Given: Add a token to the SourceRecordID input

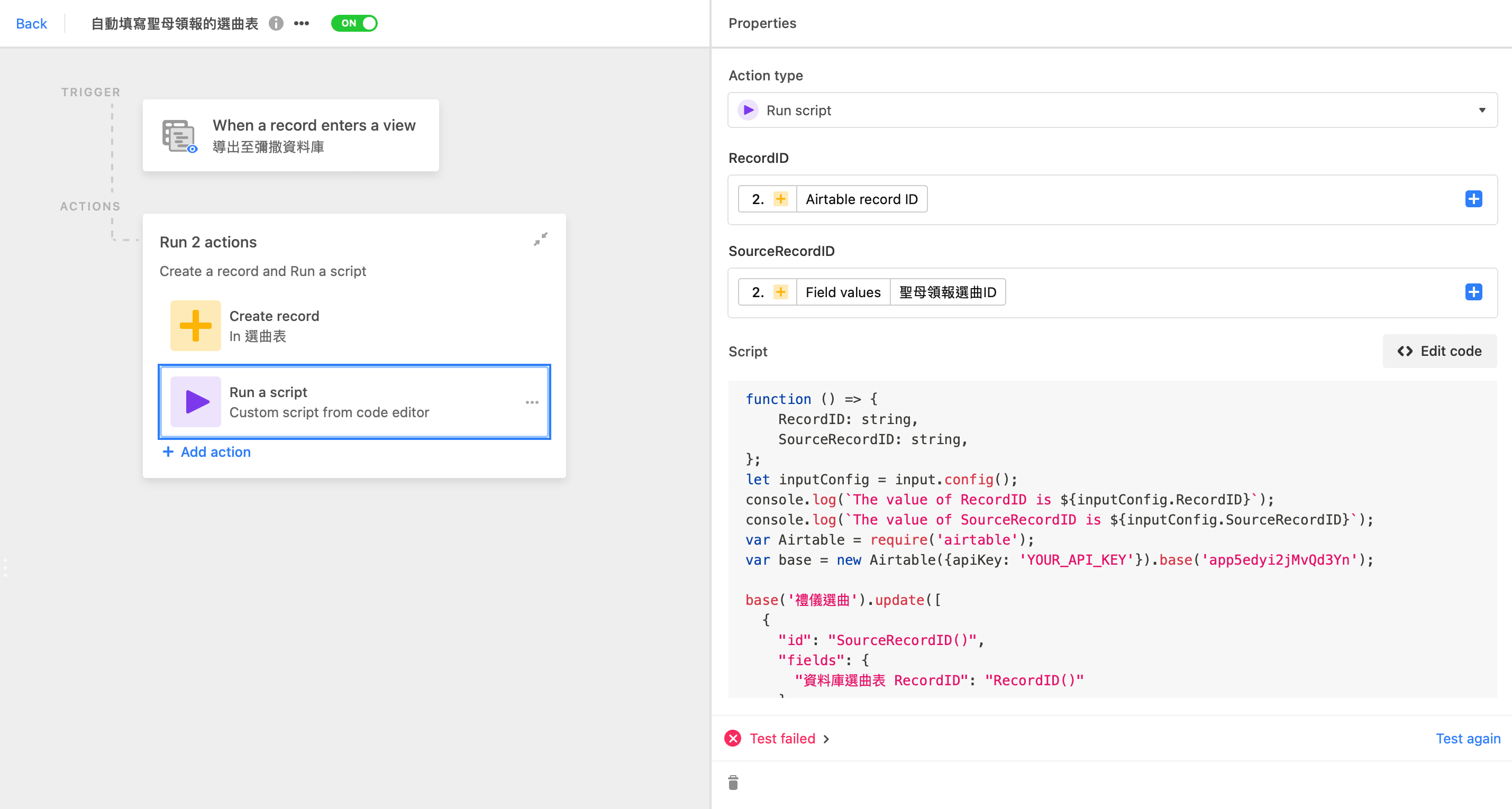Looking at the screenshot, I should click(x=1473, y=292).
